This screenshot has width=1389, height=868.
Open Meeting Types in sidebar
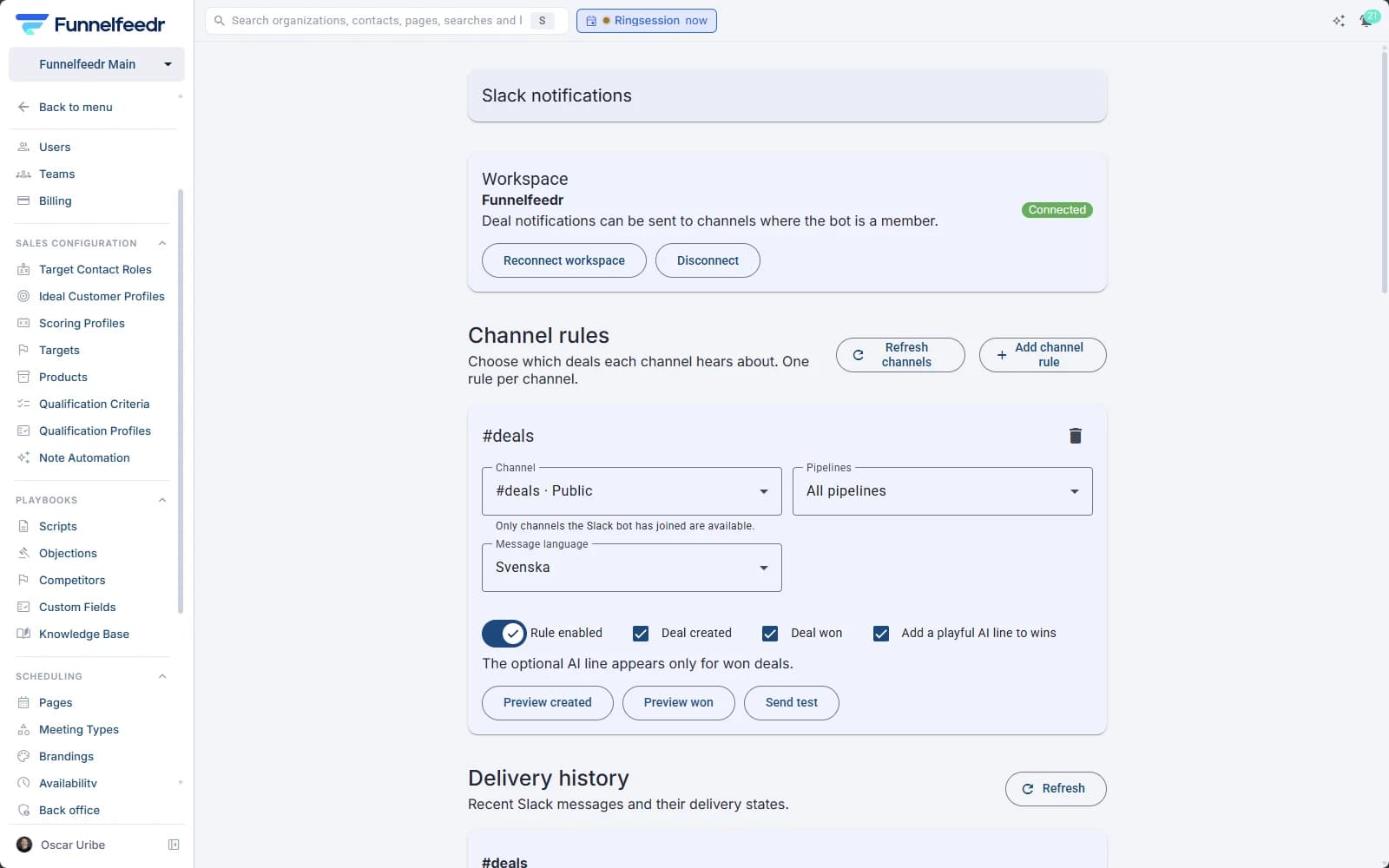[79, 729]
